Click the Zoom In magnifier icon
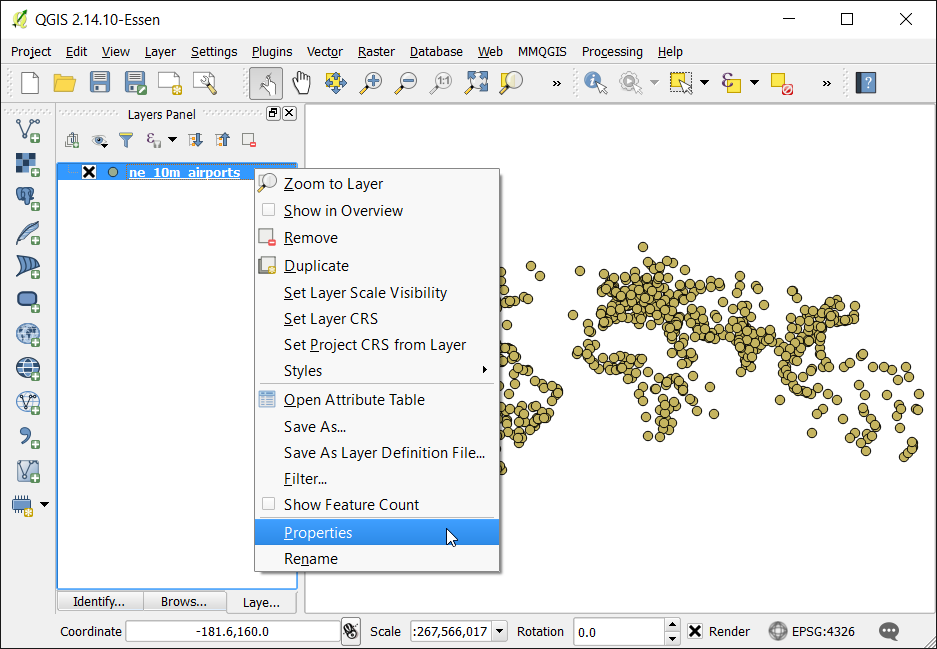Image resolution: width=937 pixels, height=649 pixels. click(371, 82)
